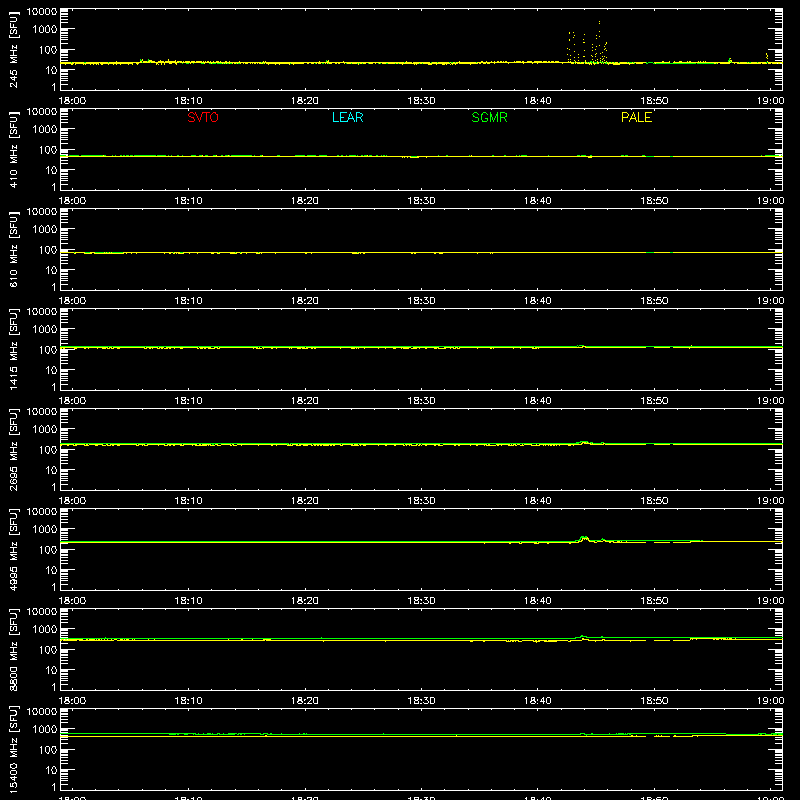
Task: Click the 10000 y-axis label of 245 MHz plot
Action: tap(42, 12)
